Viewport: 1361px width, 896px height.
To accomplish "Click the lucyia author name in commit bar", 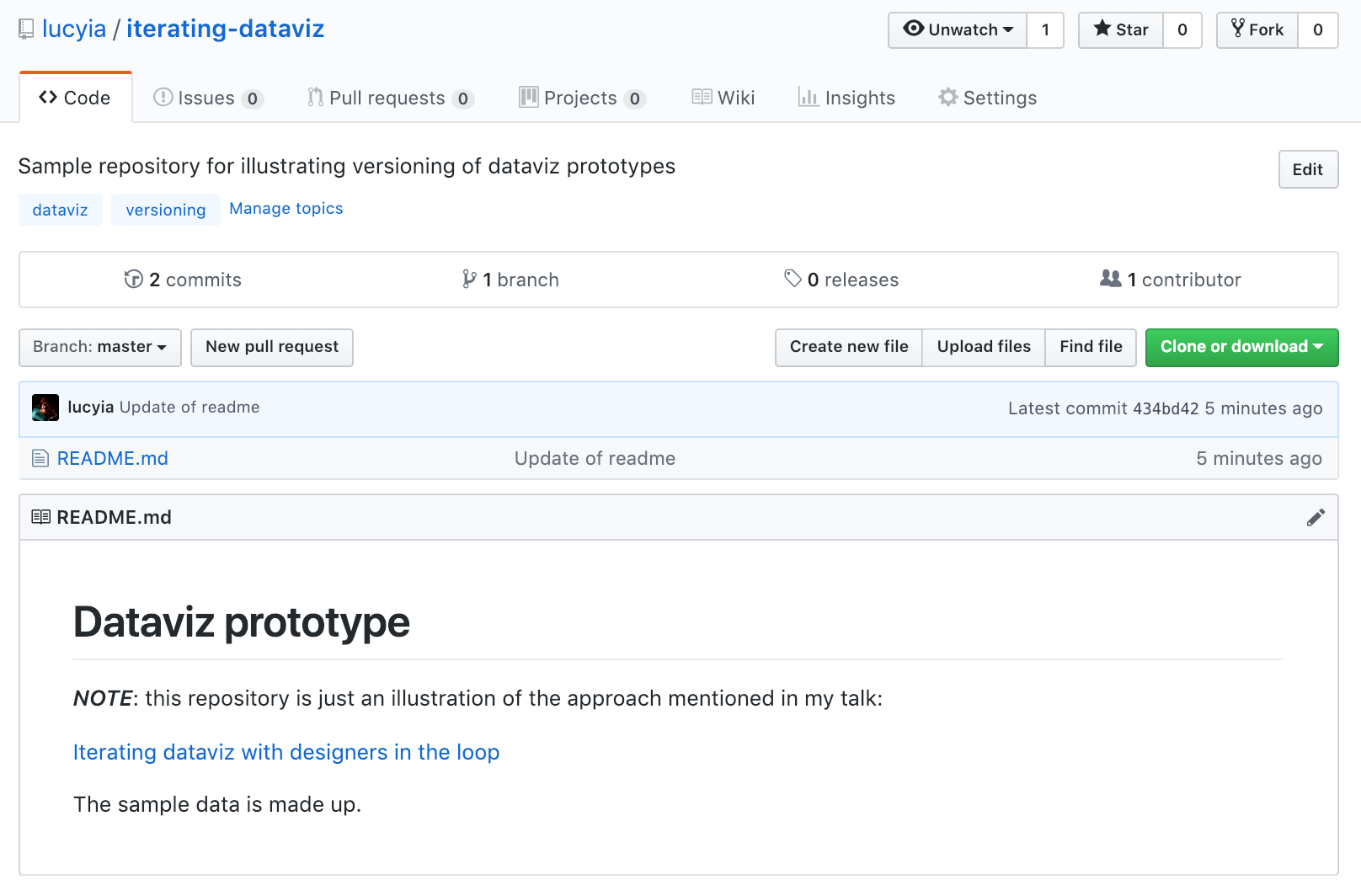I will [91, 408].
